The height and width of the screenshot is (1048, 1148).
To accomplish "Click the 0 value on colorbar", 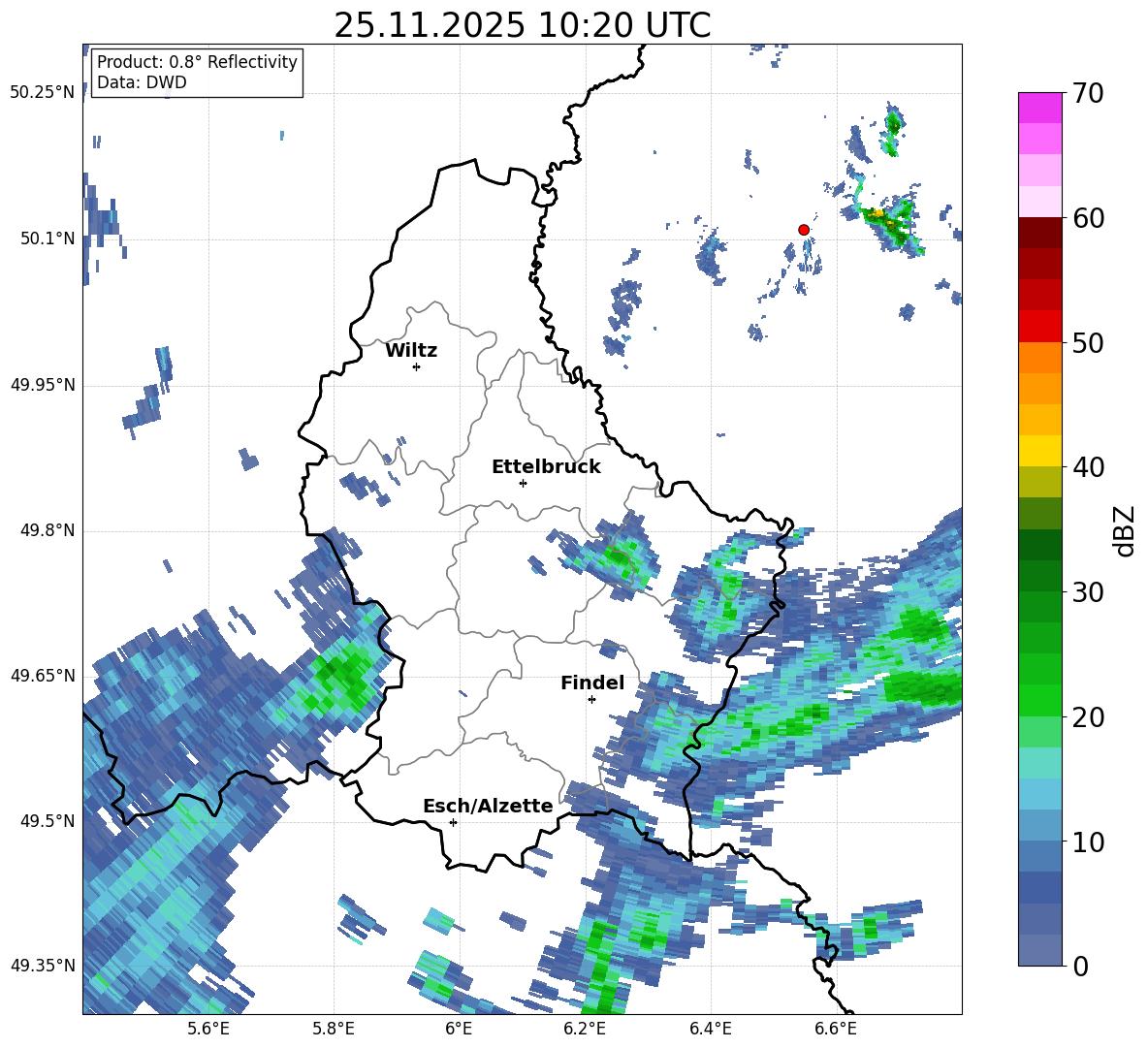I will tap(1080, 966).
